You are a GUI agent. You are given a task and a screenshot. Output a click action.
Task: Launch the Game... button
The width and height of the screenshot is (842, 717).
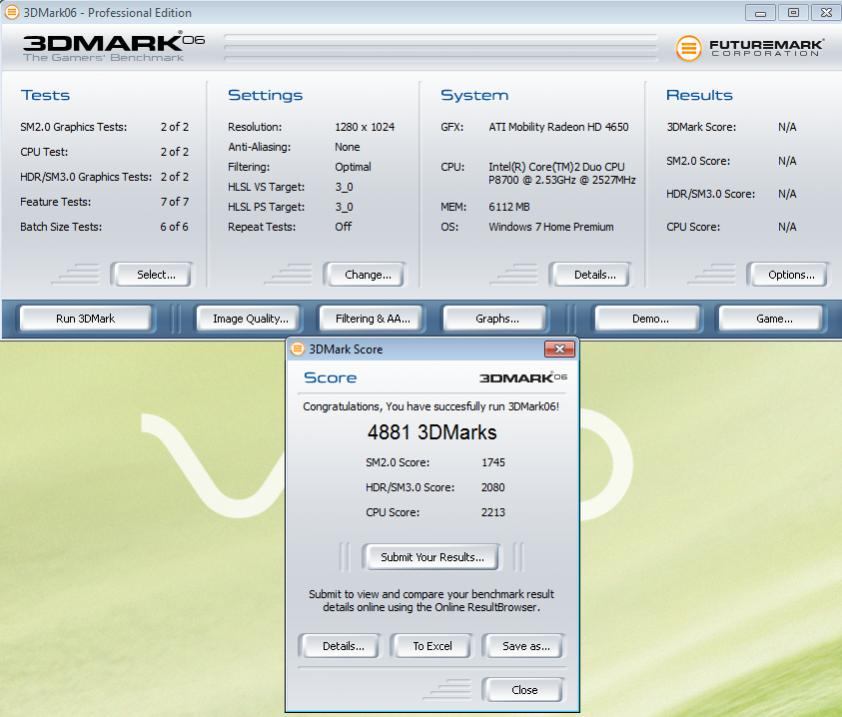click(770, 318)
